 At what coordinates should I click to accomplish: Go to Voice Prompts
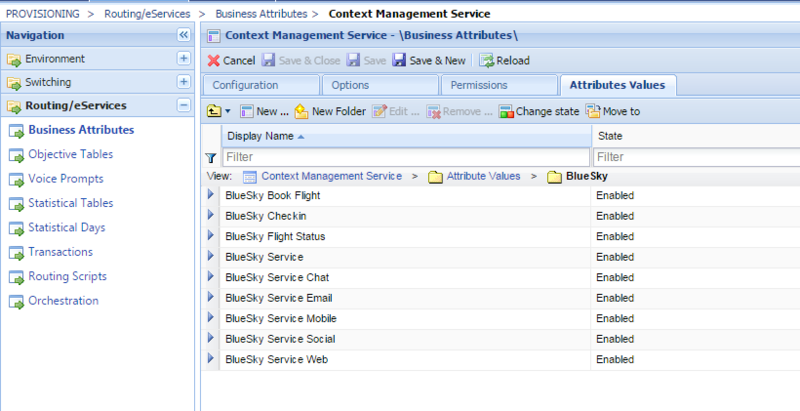[x=66, y=178]
